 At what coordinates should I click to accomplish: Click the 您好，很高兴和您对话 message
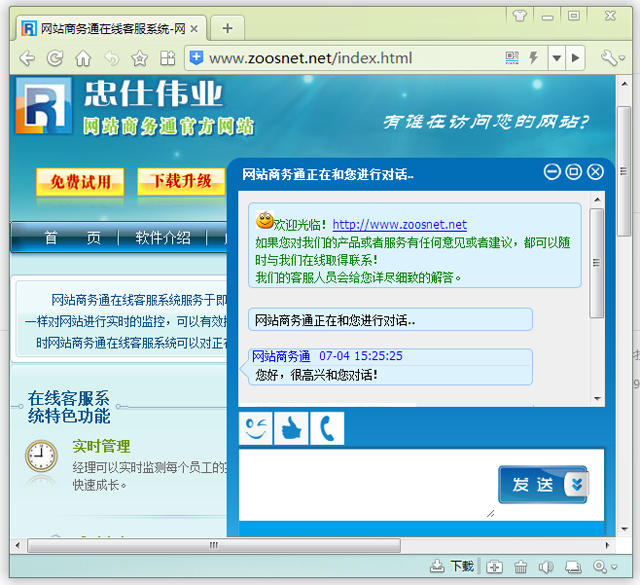pos(316,375)
